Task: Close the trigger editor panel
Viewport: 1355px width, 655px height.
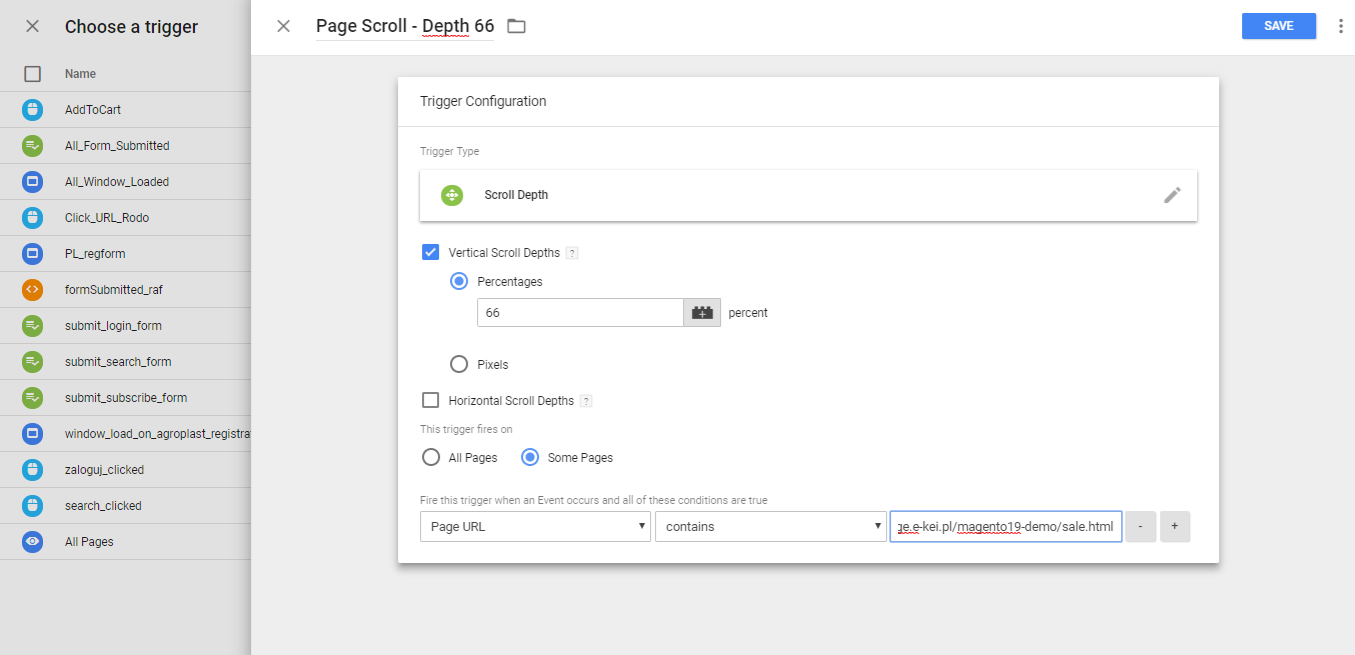Action: pyautogui.click(x=284, y=26)
